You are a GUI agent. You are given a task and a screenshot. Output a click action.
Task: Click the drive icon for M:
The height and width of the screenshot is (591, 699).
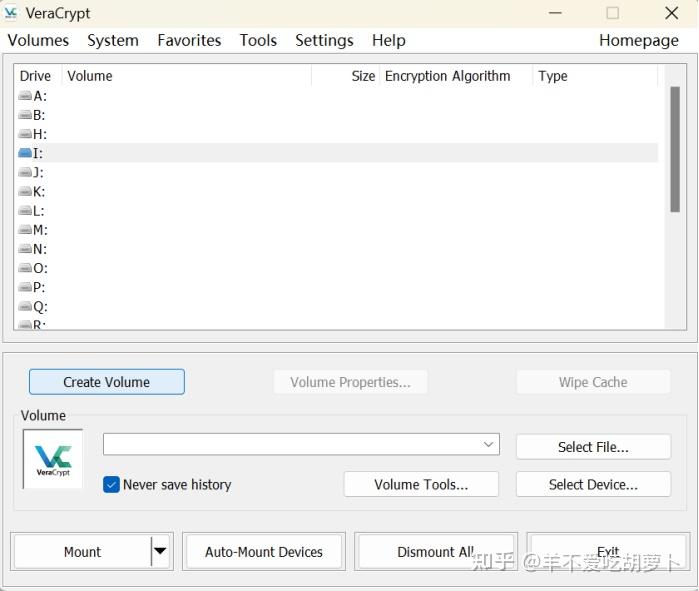[25, 230]
